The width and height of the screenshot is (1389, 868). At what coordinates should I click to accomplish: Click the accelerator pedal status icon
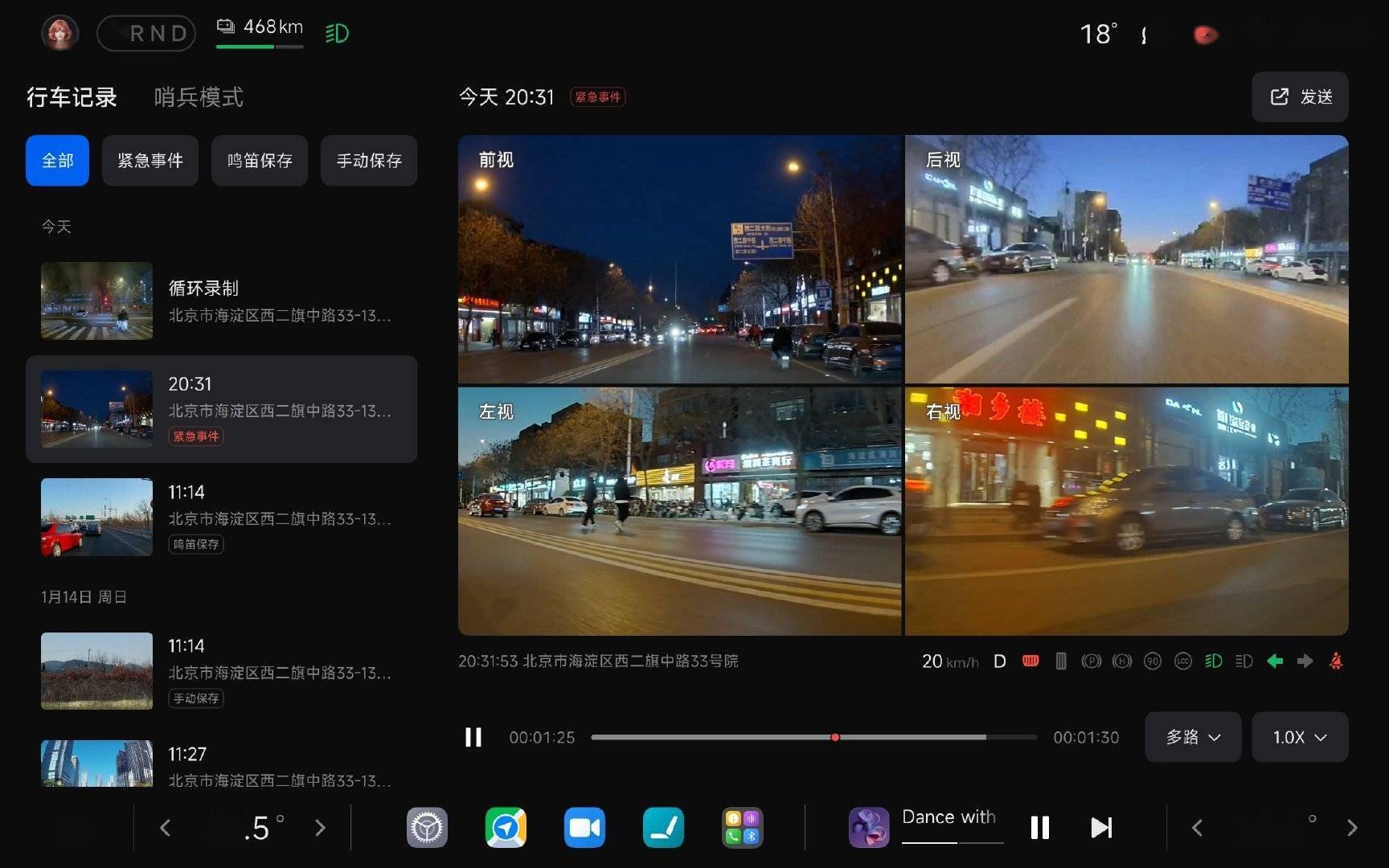pos(1061,661)
